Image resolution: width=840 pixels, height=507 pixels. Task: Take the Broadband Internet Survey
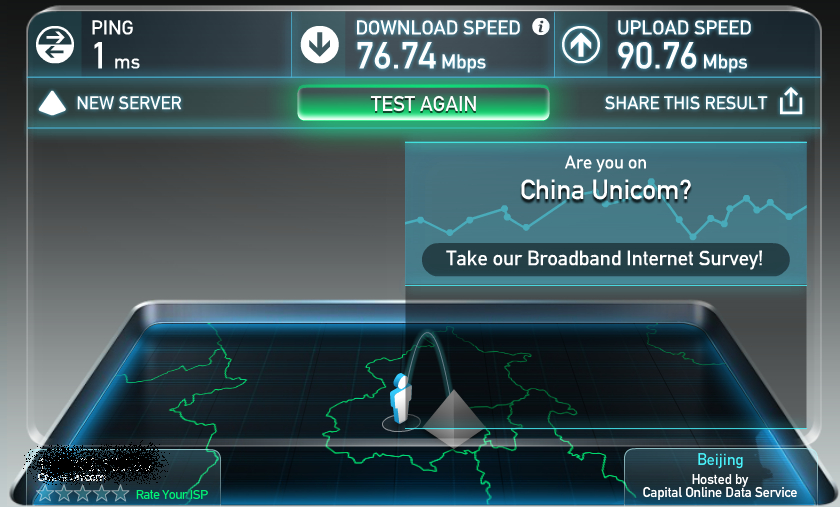click(x=605, y=259)
